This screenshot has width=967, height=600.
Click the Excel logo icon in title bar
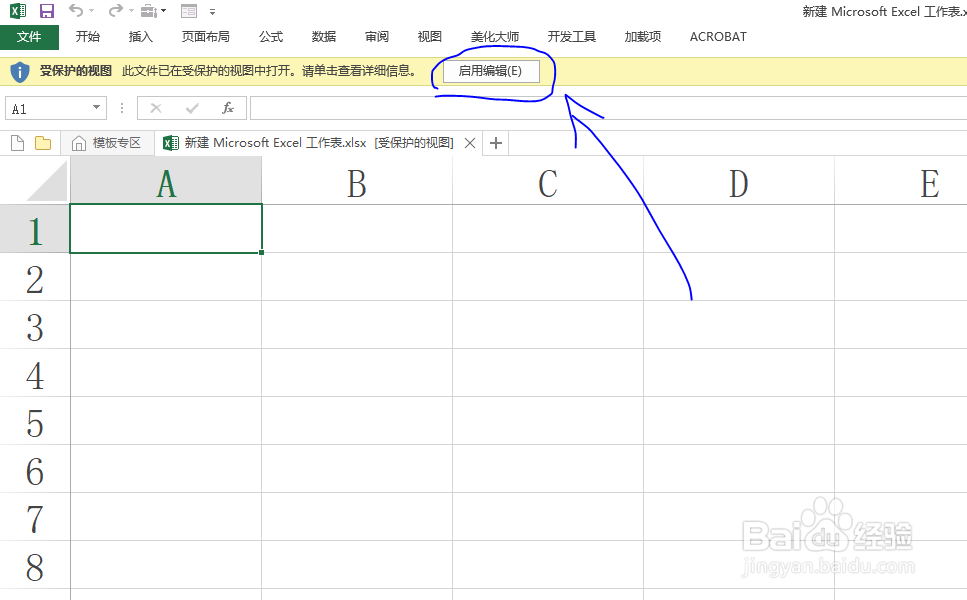[18, 10]
